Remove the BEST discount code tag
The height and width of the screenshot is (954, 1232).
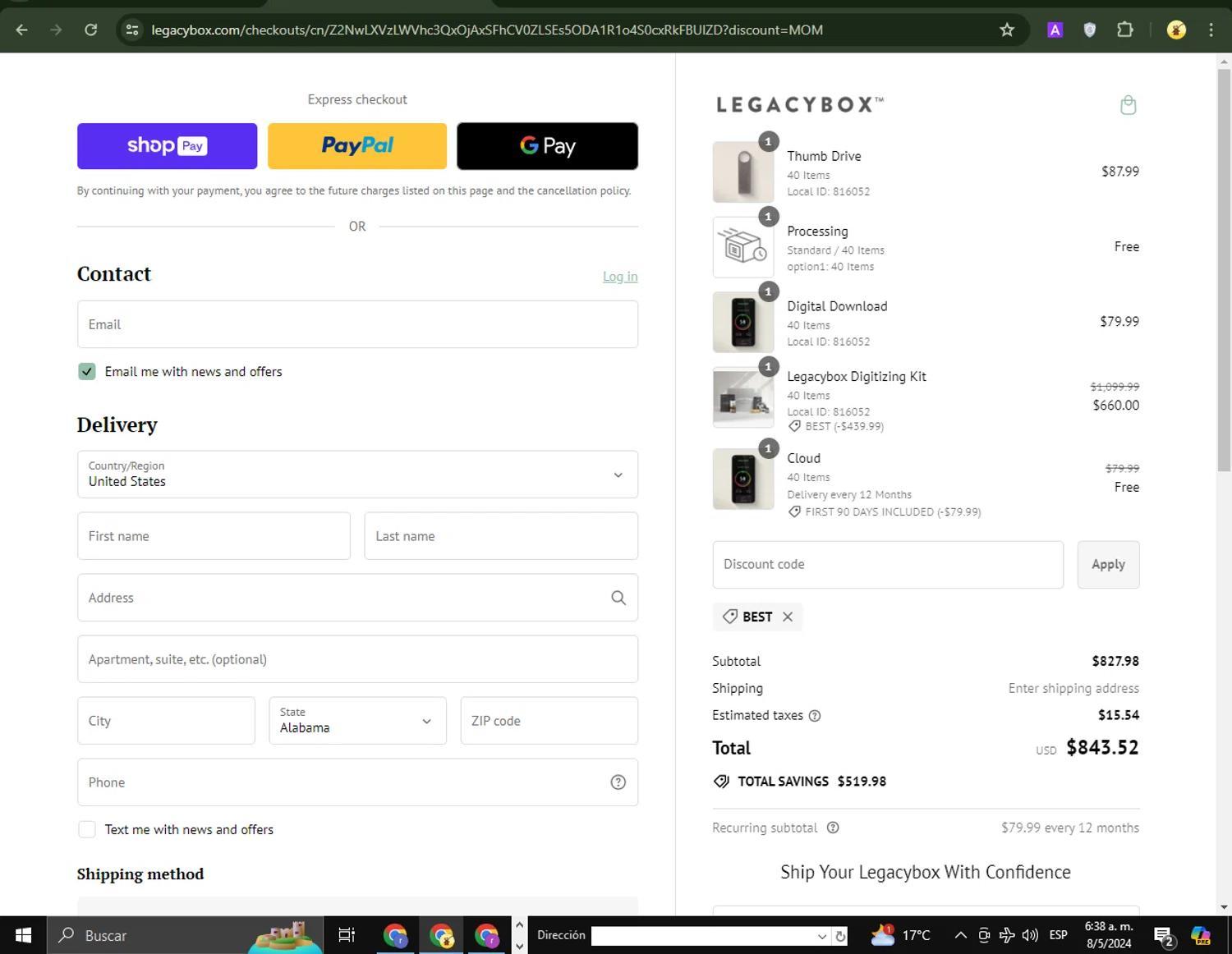(788, 617)
